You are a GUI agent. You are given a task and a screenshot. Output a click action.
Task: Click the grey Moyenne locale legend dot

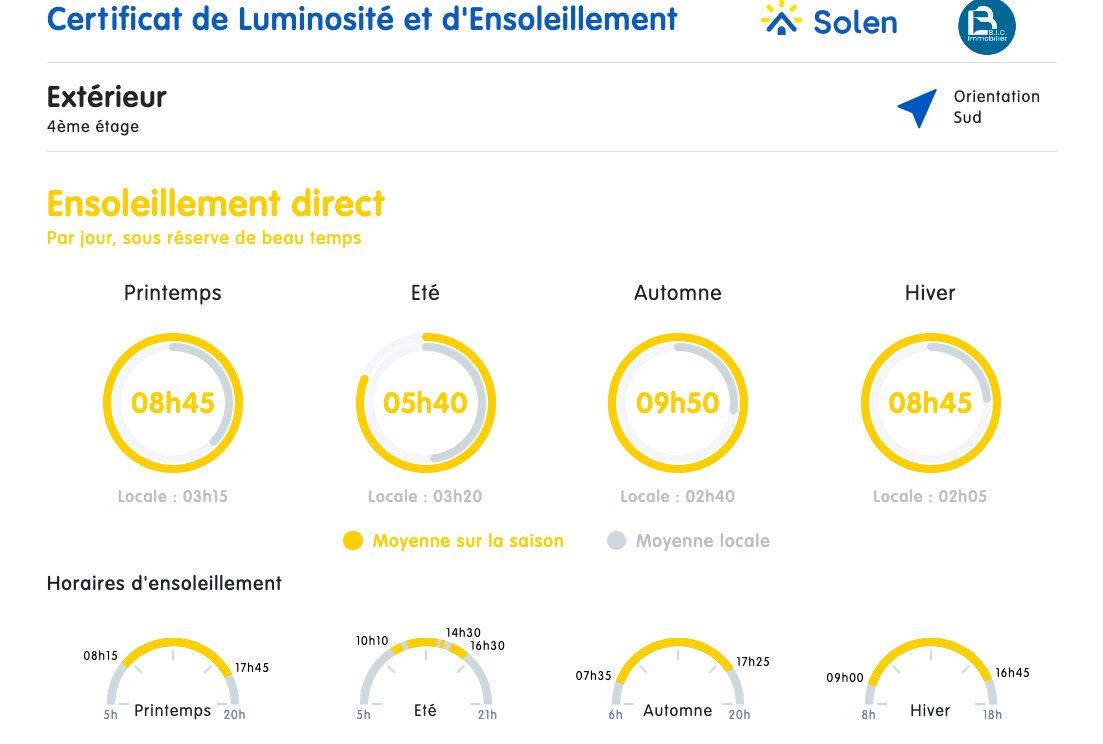616,541
